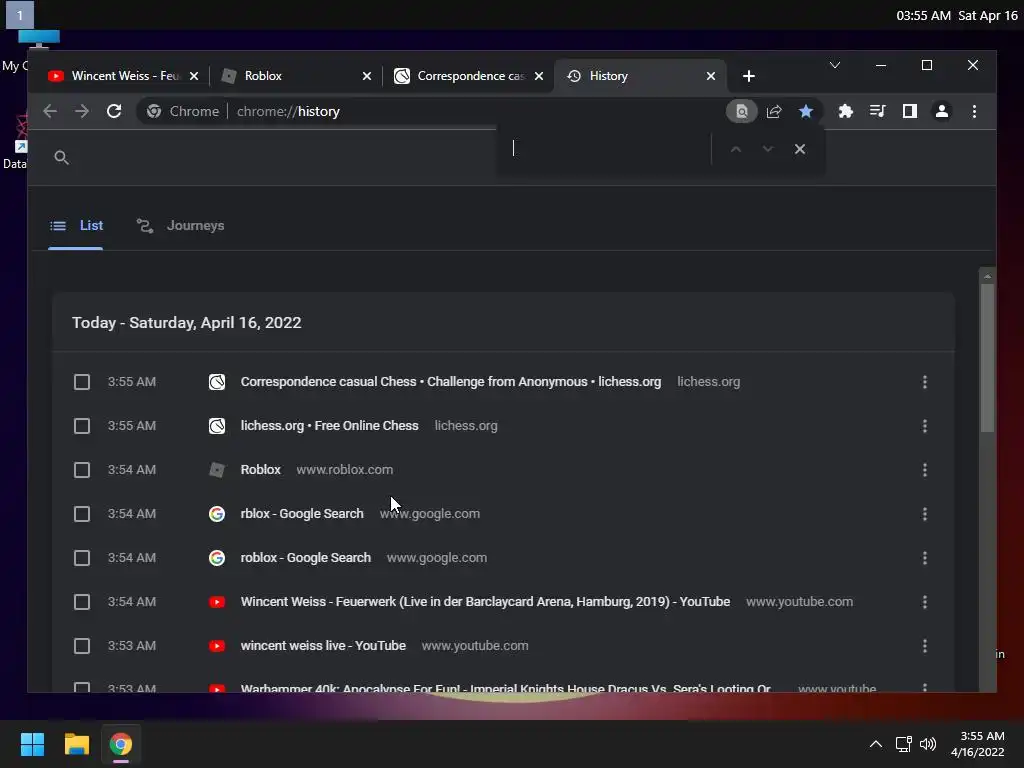This screenshot has width=1024, height=768.
Task: Switch to the Roblox tab
Action: pos(296,76)
